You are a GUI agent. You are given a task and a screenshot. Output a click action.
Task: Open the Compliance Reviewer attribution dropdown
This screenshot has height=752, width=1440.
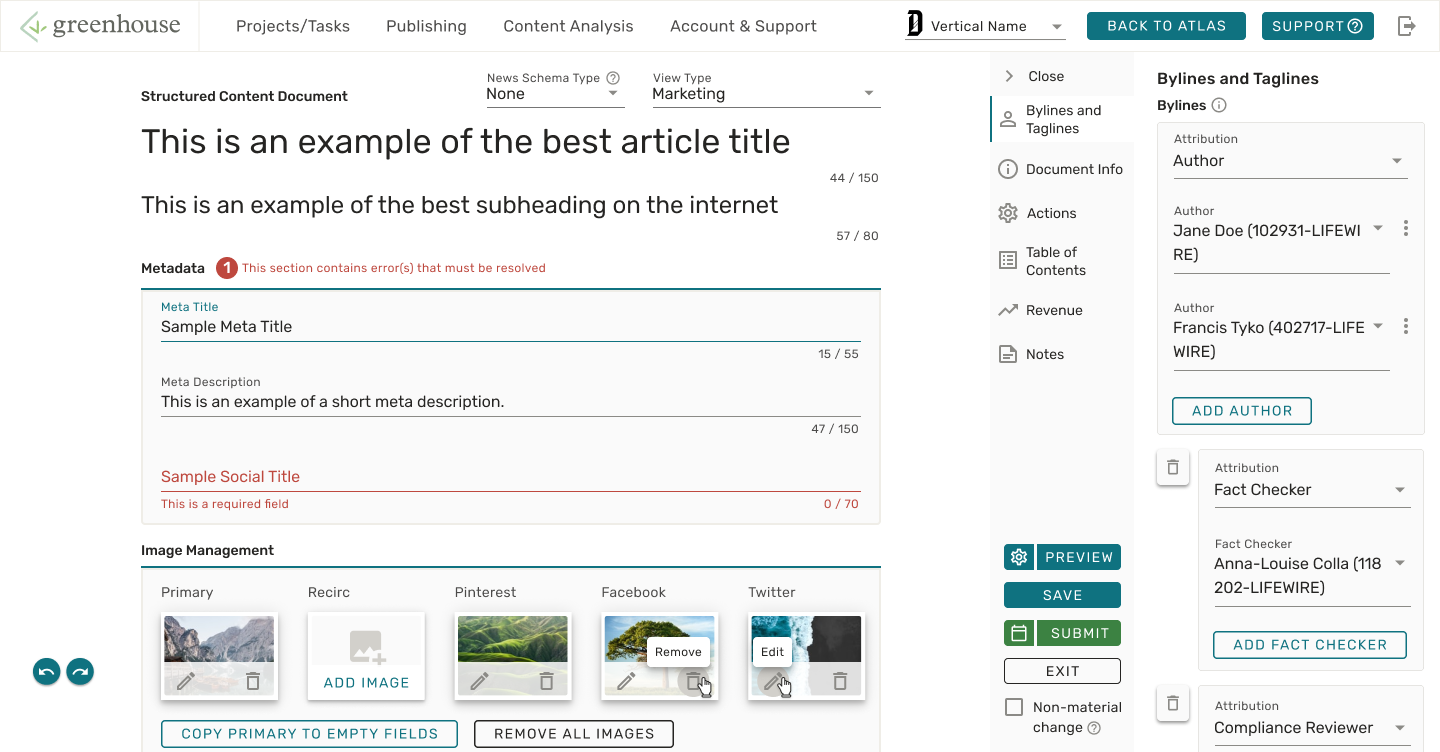click(x=1312, y=728)
